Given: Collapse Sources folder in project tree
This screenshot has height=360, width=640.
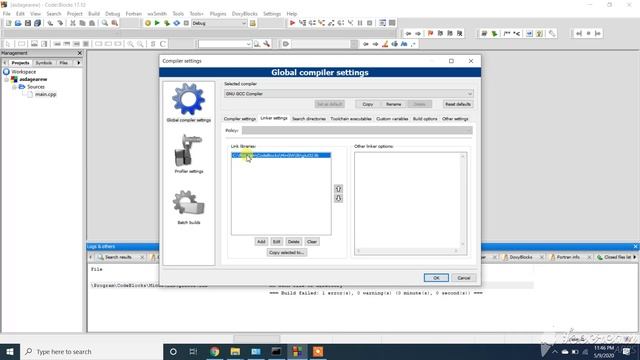Looking at the screenshot, I should [x=14, y=87].
